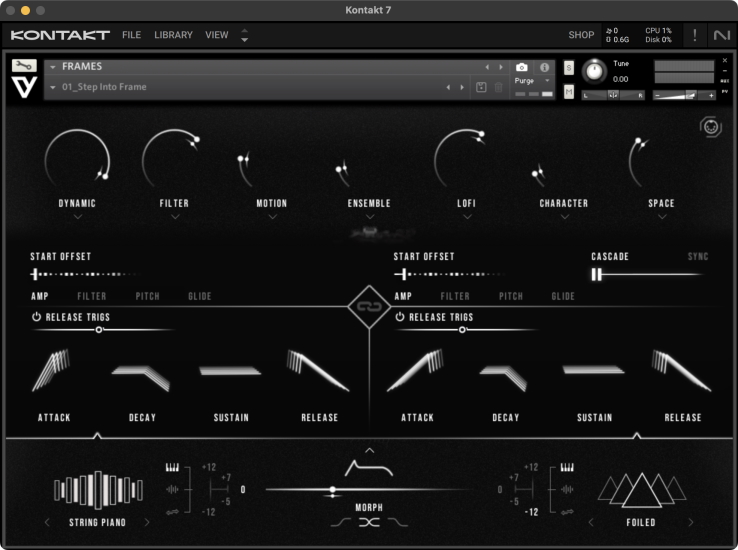Go to next source after Foiled
This screenshot has width=738, height=550.
tap(691, 522)
